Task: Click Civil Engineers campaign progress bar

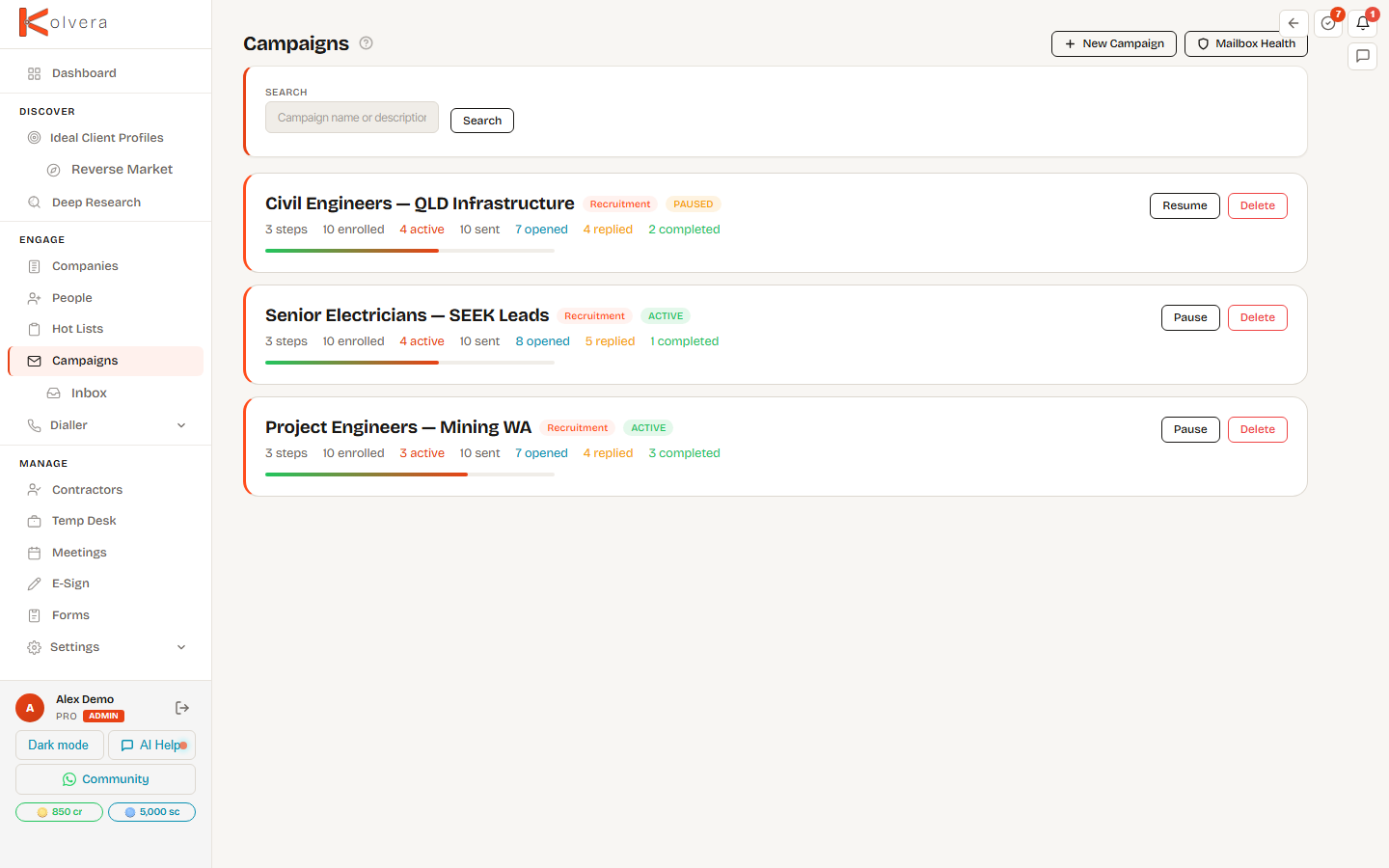Action: 410,251
